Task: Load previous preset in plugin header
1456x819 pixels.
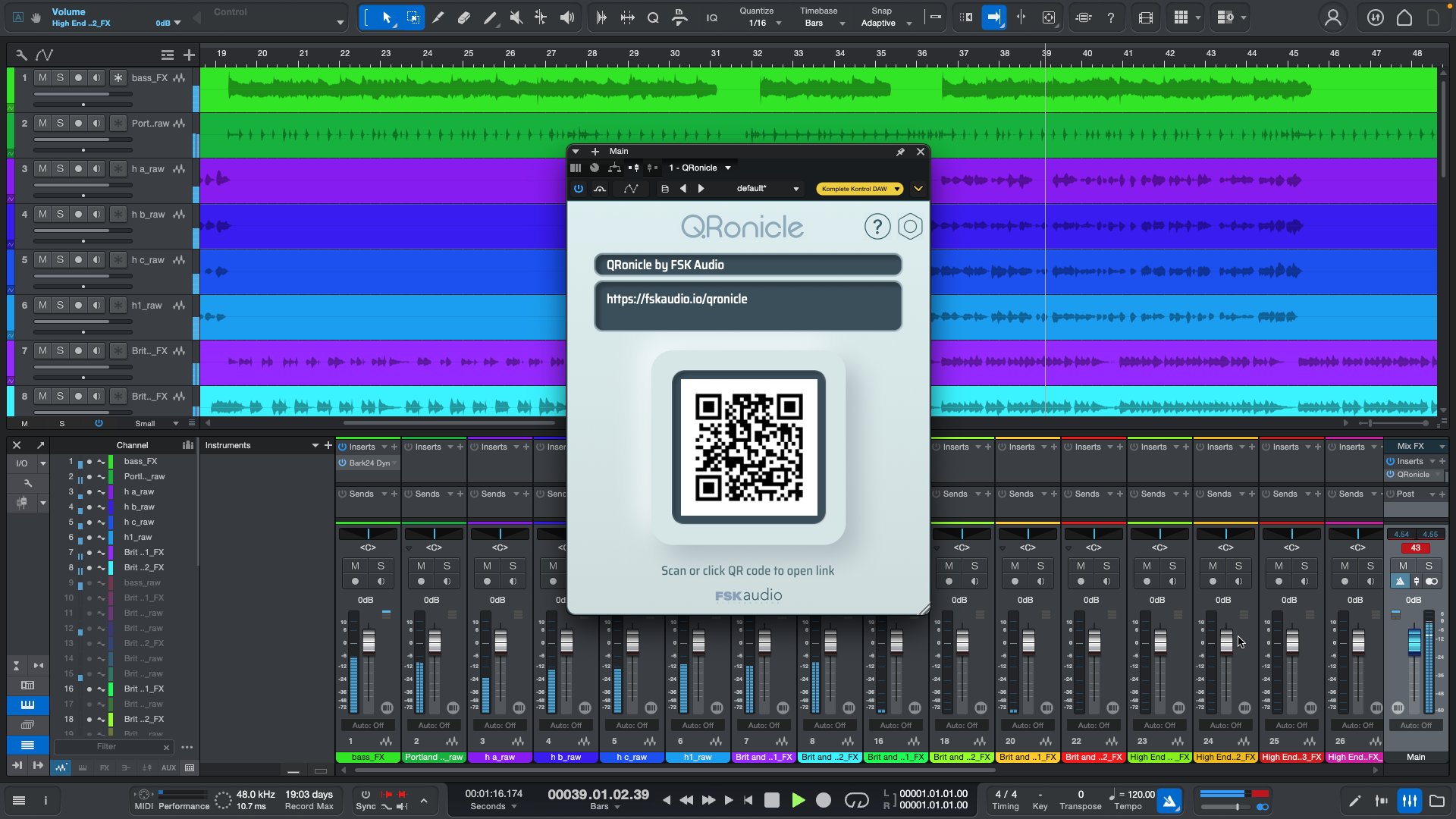Action: pyautogui.click(x=683, y=189)
